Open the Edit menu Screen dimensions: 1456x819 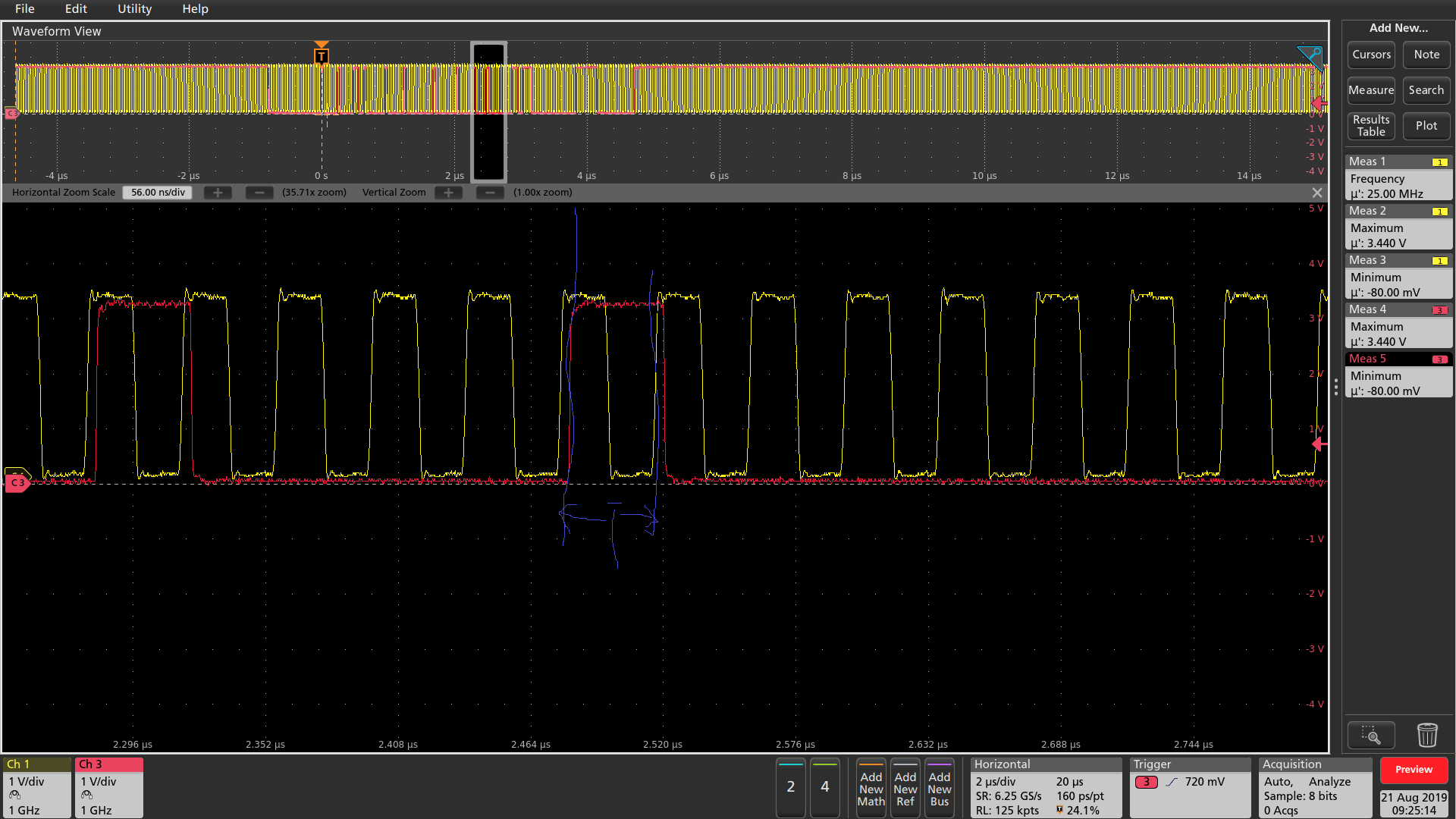tap(76, 9)
